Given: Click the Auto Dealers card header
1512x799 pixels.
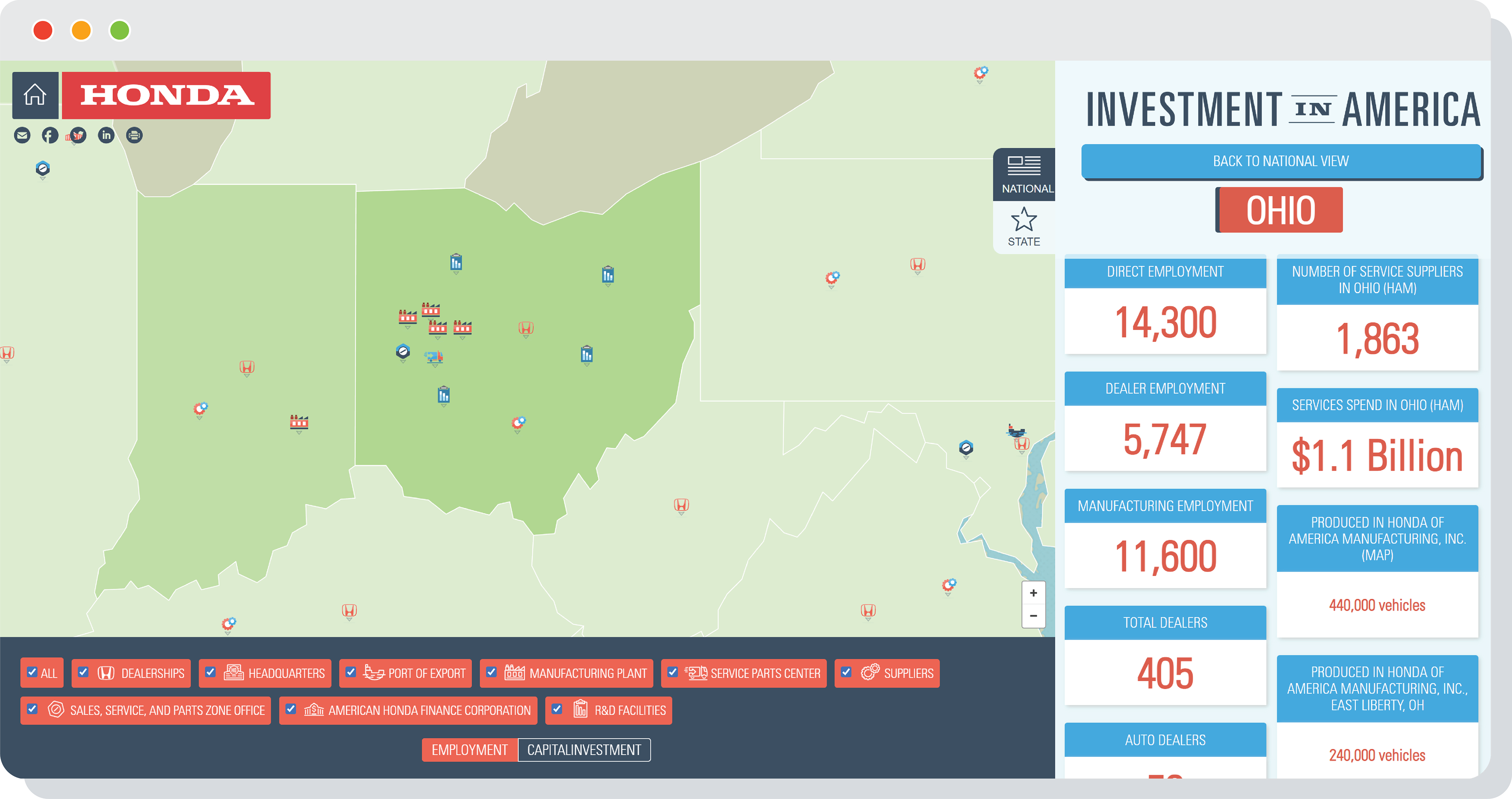Looking at the screenshot, I should [1165, 740].
